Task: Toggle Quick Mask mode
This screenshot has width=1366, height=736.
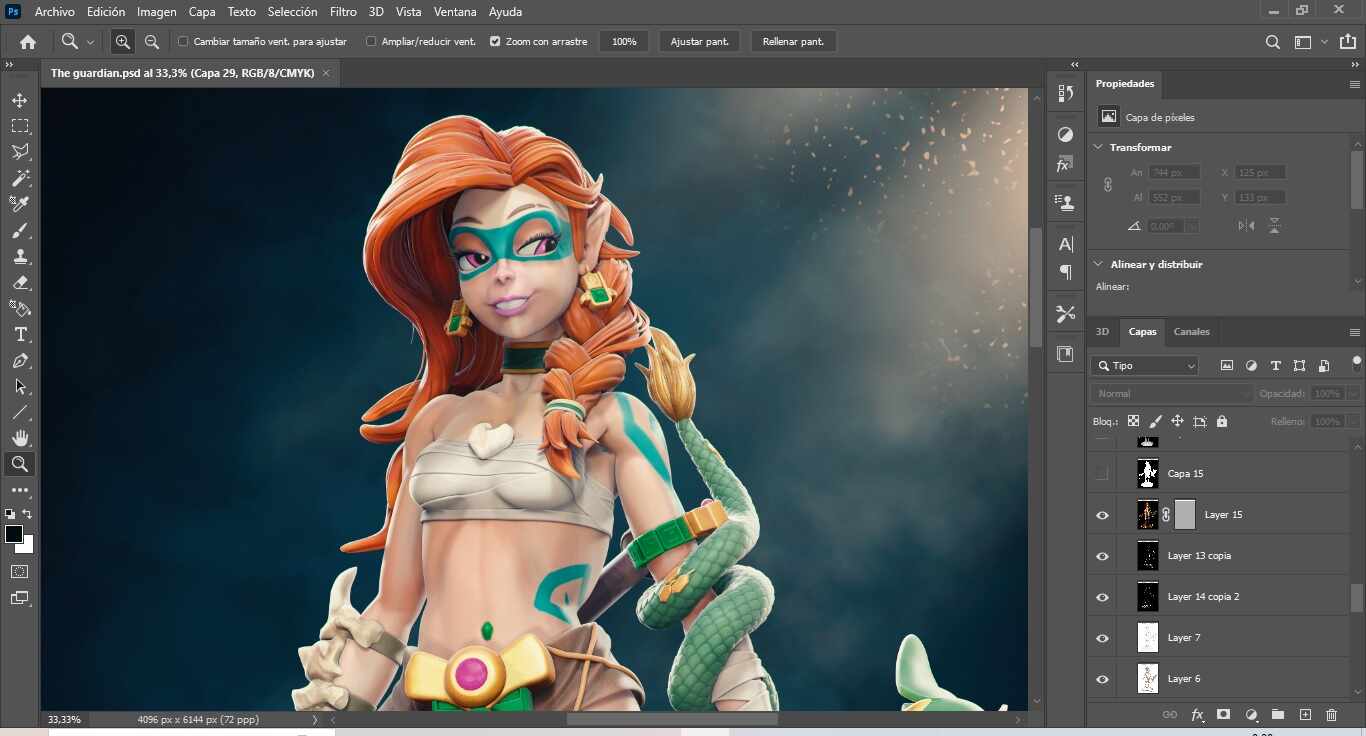Action: (20, 572)
